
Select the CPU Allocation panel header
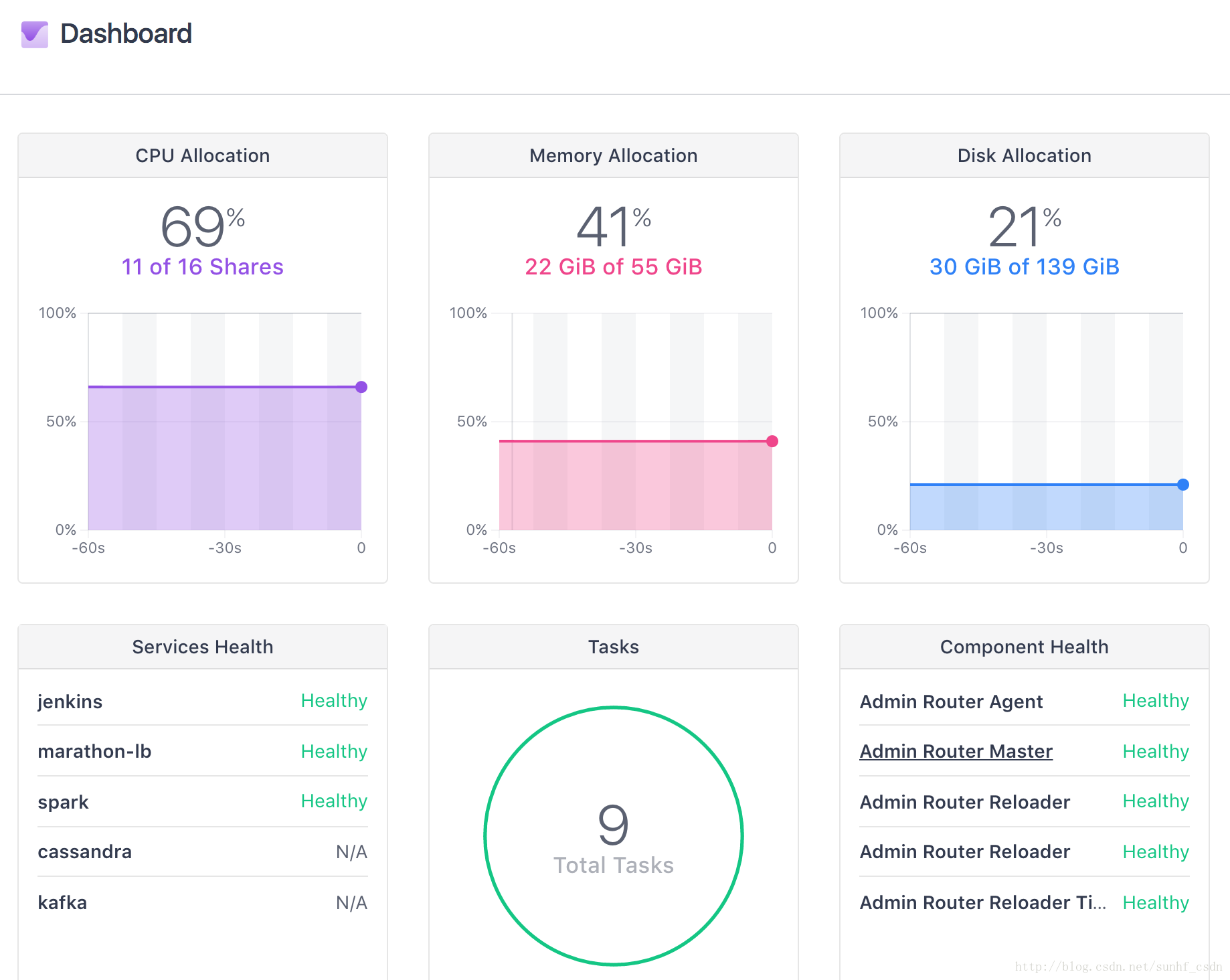[x=203, y=155]
